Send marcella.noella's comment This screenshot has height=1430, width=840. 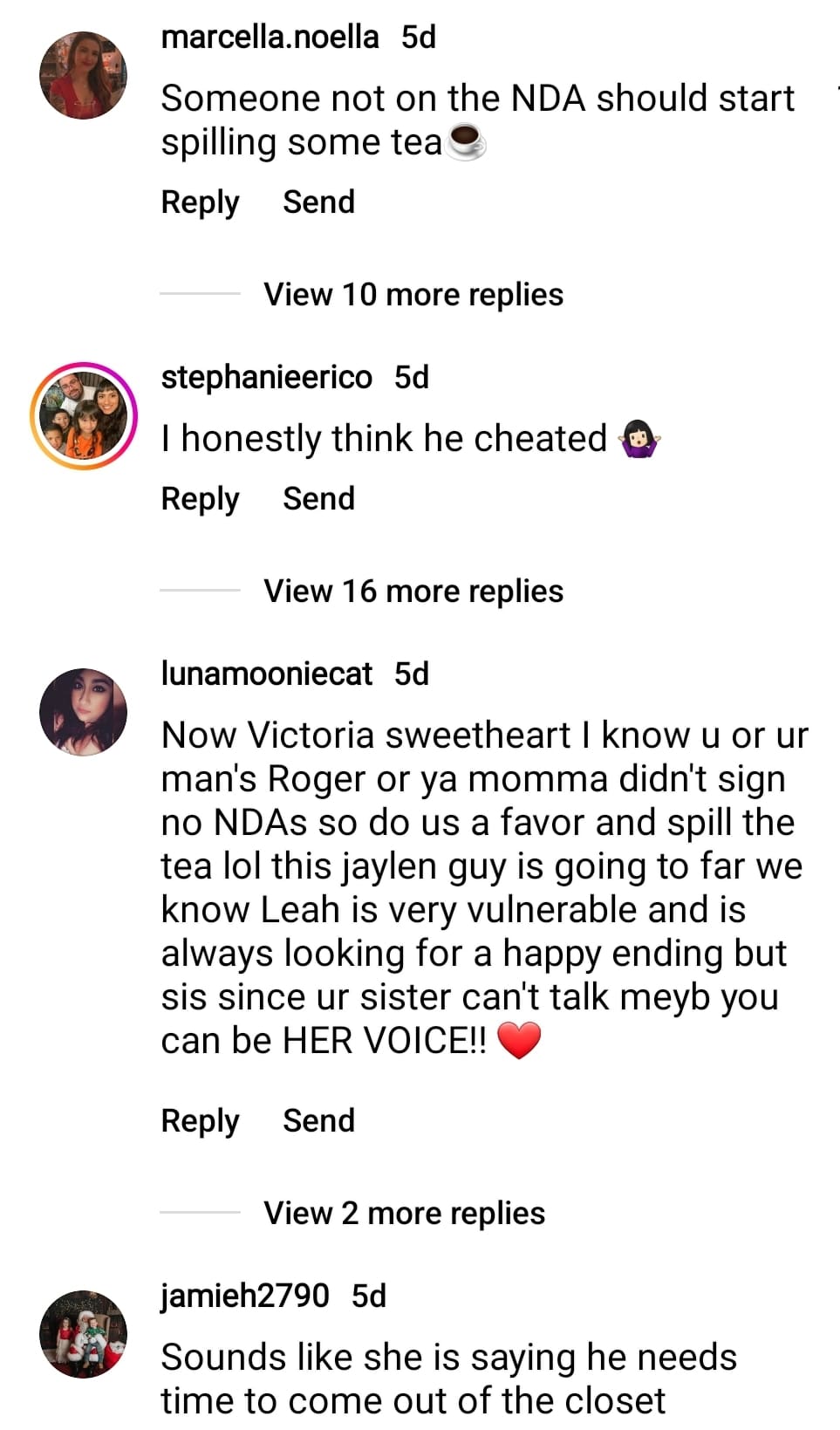tap(318, 202)
